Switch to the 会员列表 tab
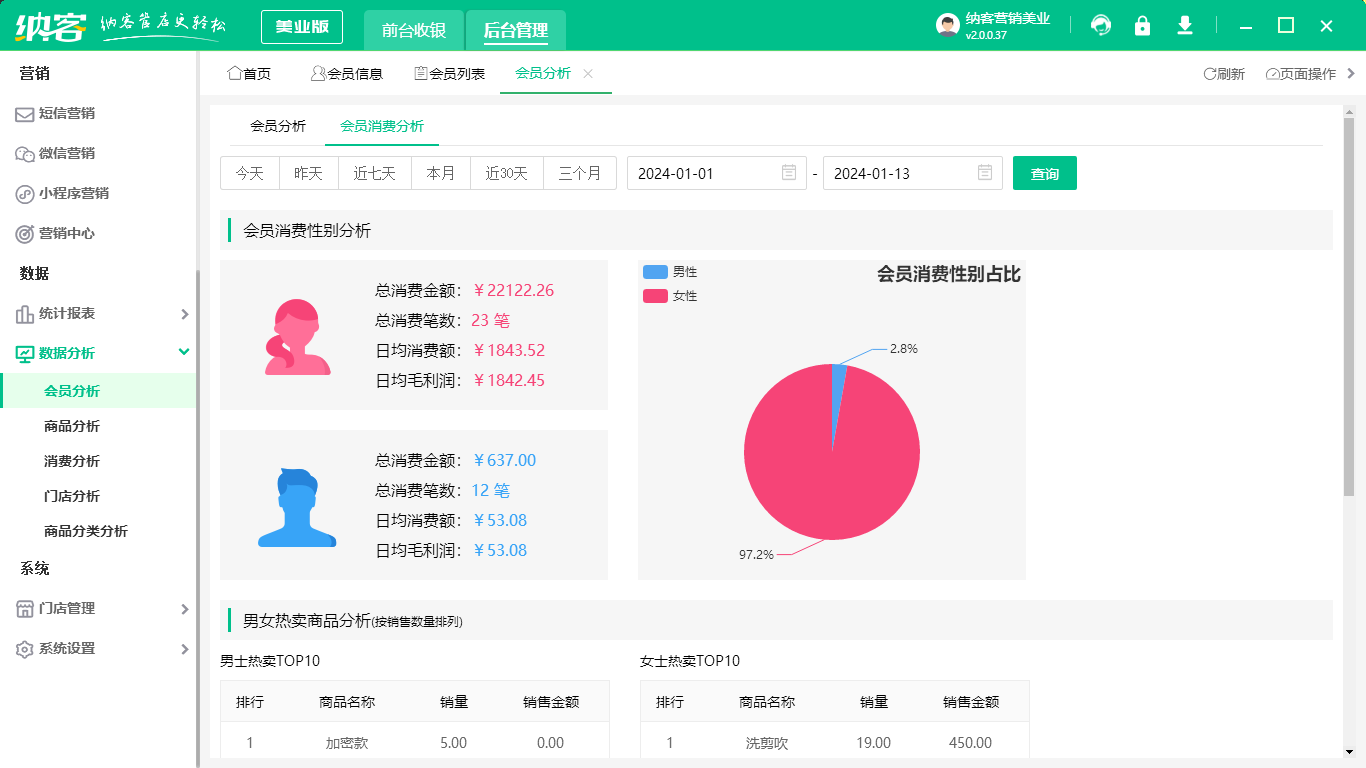Viewport: 1366px width, 768px height. pyautogui.click(x=450, y=74)
